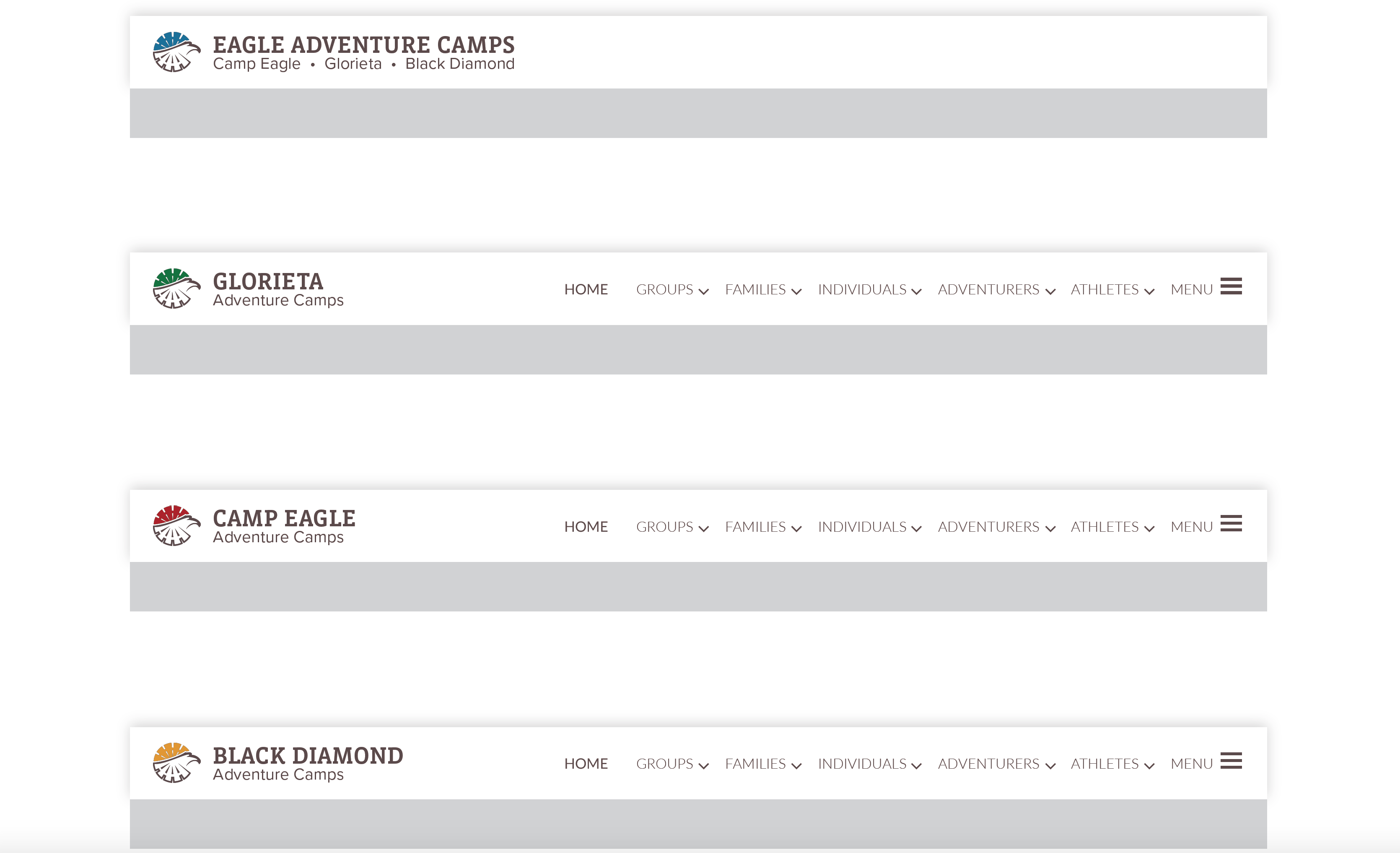
Task: Expand Athletes dropdown in Black Diamond navigation
Action: coord(1112,764)
